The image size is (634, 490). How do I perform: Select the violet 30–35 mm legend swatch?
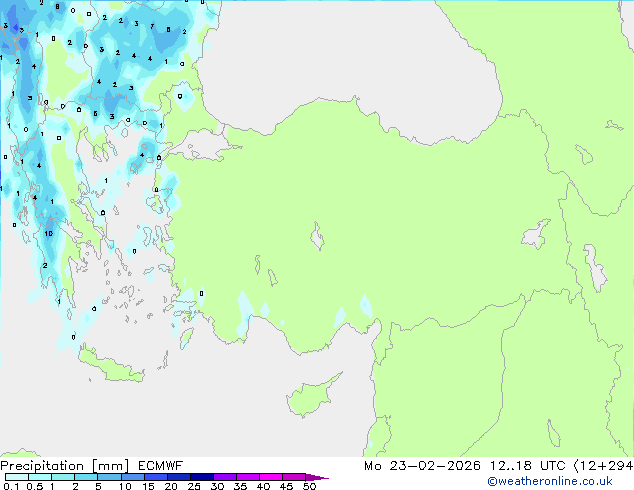(225, 477)
